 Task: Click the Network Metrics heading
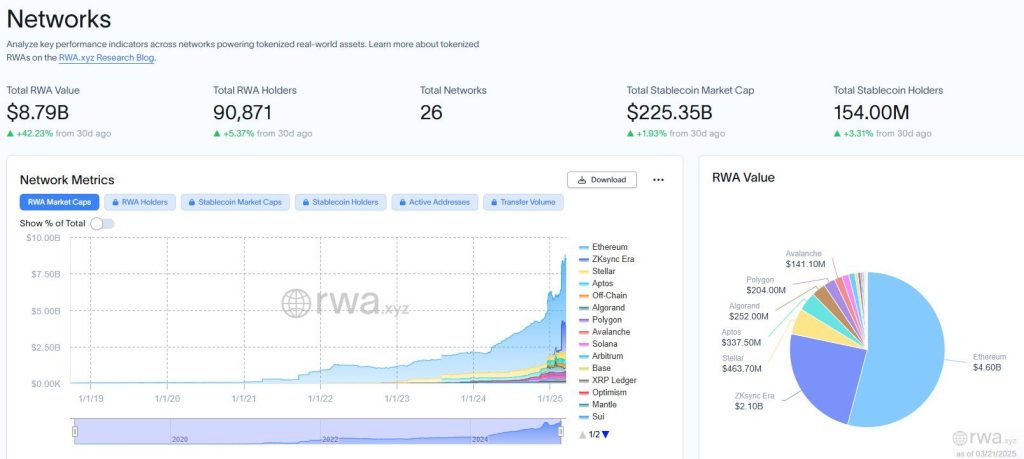click(67, 180)
